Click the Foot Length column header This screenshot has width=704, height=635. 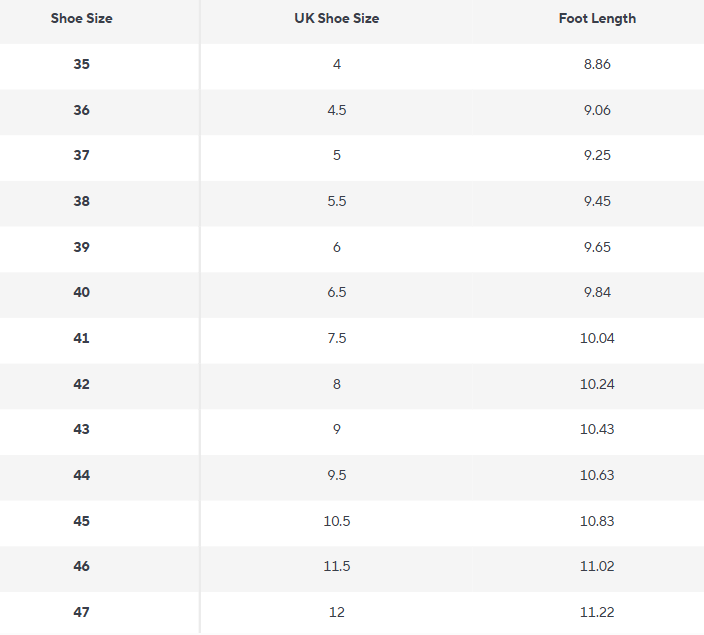point(597,18)
